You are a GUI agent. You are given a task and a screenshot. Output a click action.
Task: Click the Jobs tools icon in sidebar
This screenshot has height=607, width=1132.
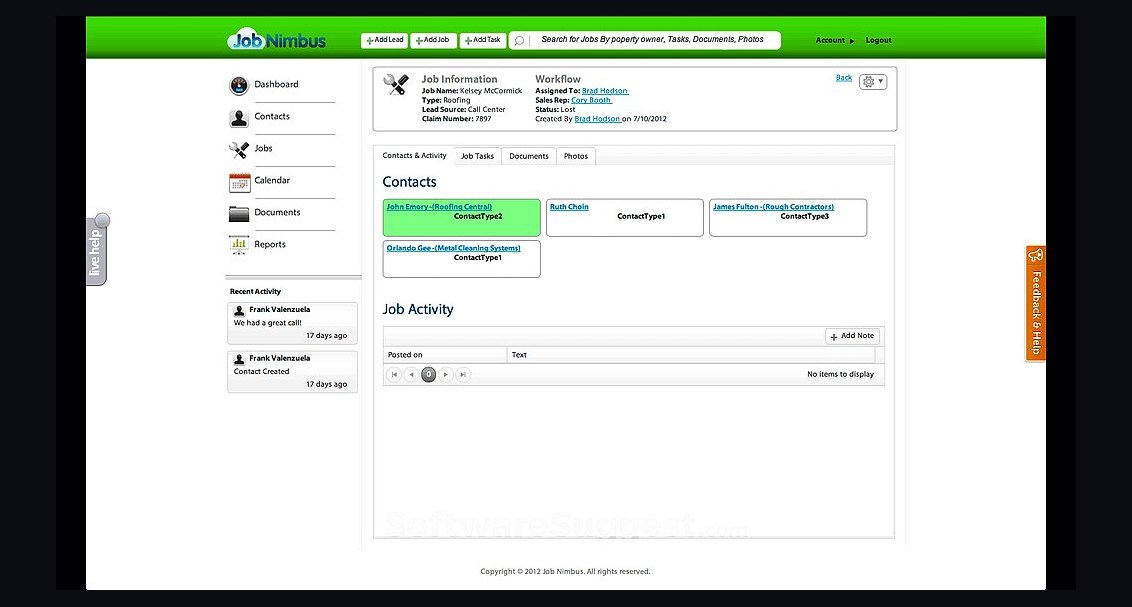pyautogui.click(x=239, y=149)
